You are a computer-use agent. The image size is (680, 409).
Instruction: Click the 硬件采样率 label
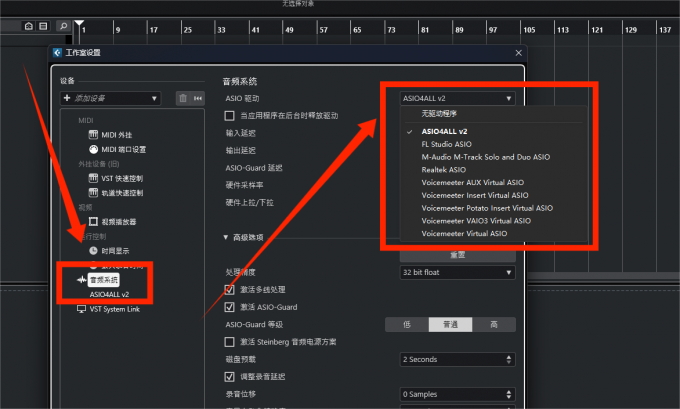pos(244,185)
